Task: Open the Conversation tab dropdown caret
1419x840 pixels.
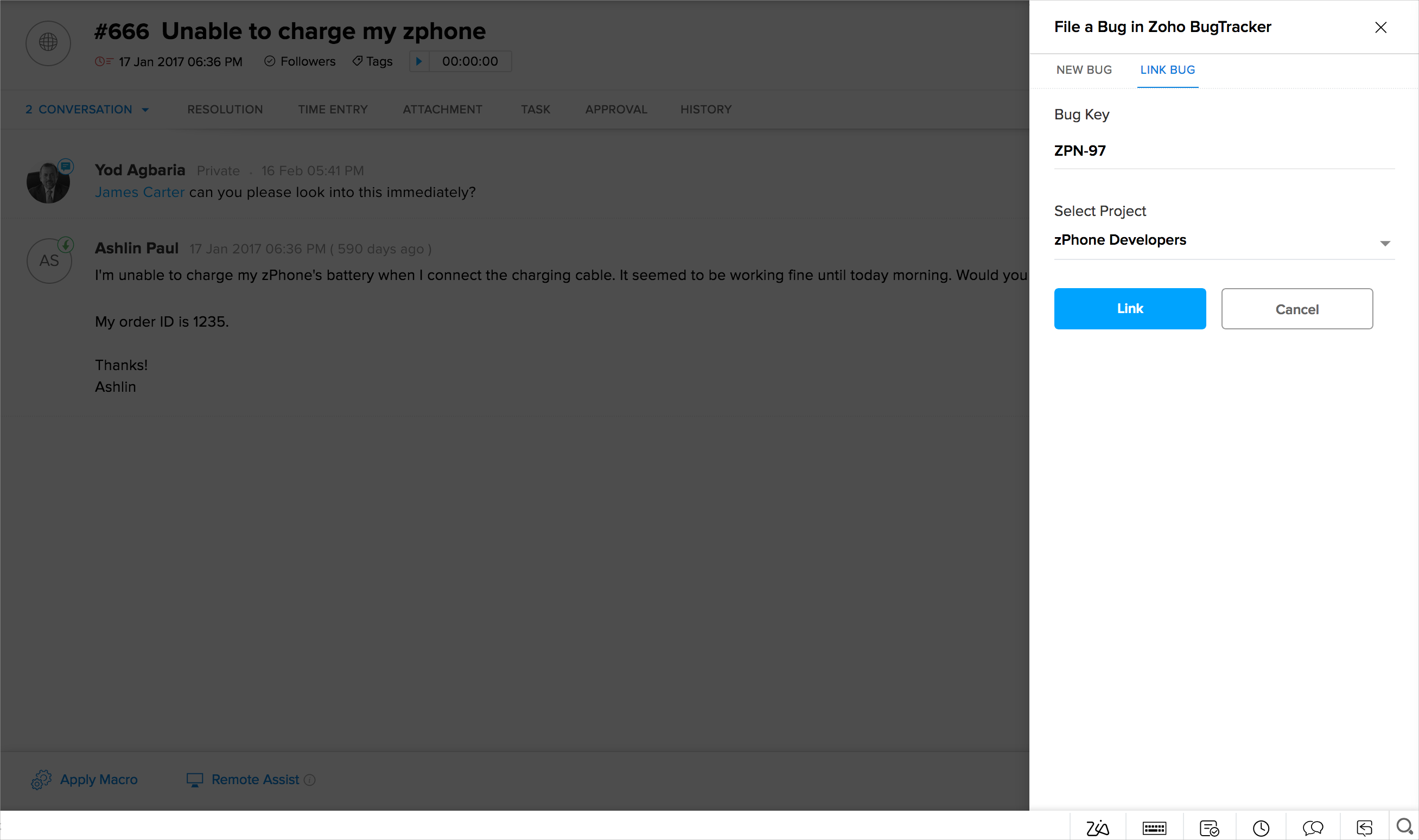Action: pyautogui.click(x=145, y=110)
